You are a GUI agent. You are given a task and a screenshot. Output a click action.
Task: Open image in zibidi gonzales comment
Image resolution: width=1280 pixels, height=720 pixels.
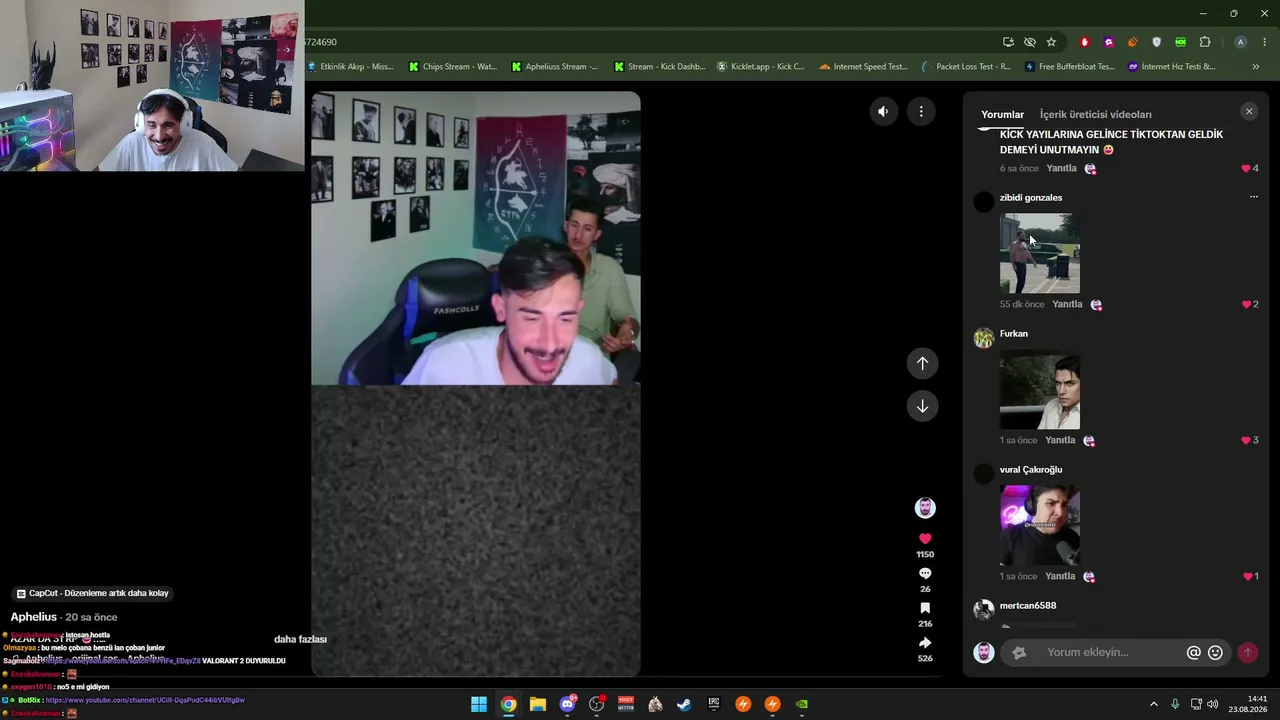click(x=1040, y=254)
